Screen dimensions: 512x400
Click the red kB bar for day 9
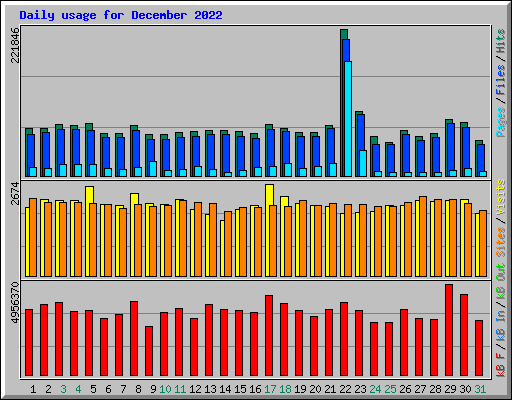pyautogui.click(x=149, y=351)
